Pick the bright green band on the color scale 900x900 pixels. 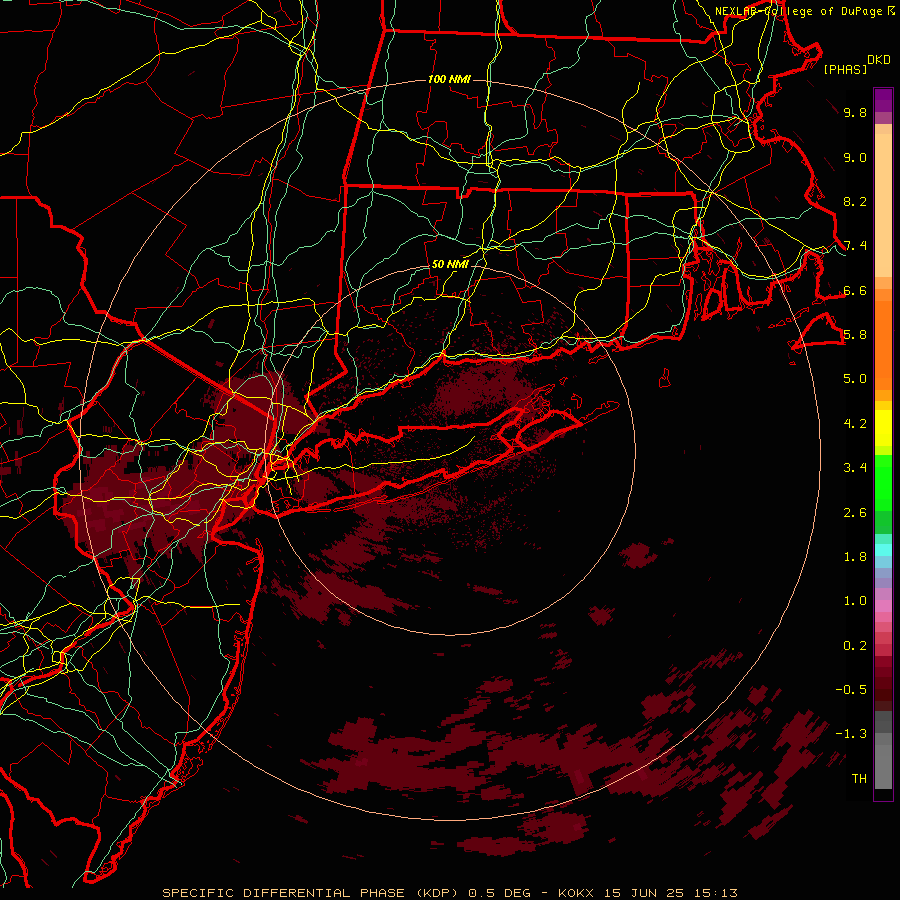tap(883, 483)
